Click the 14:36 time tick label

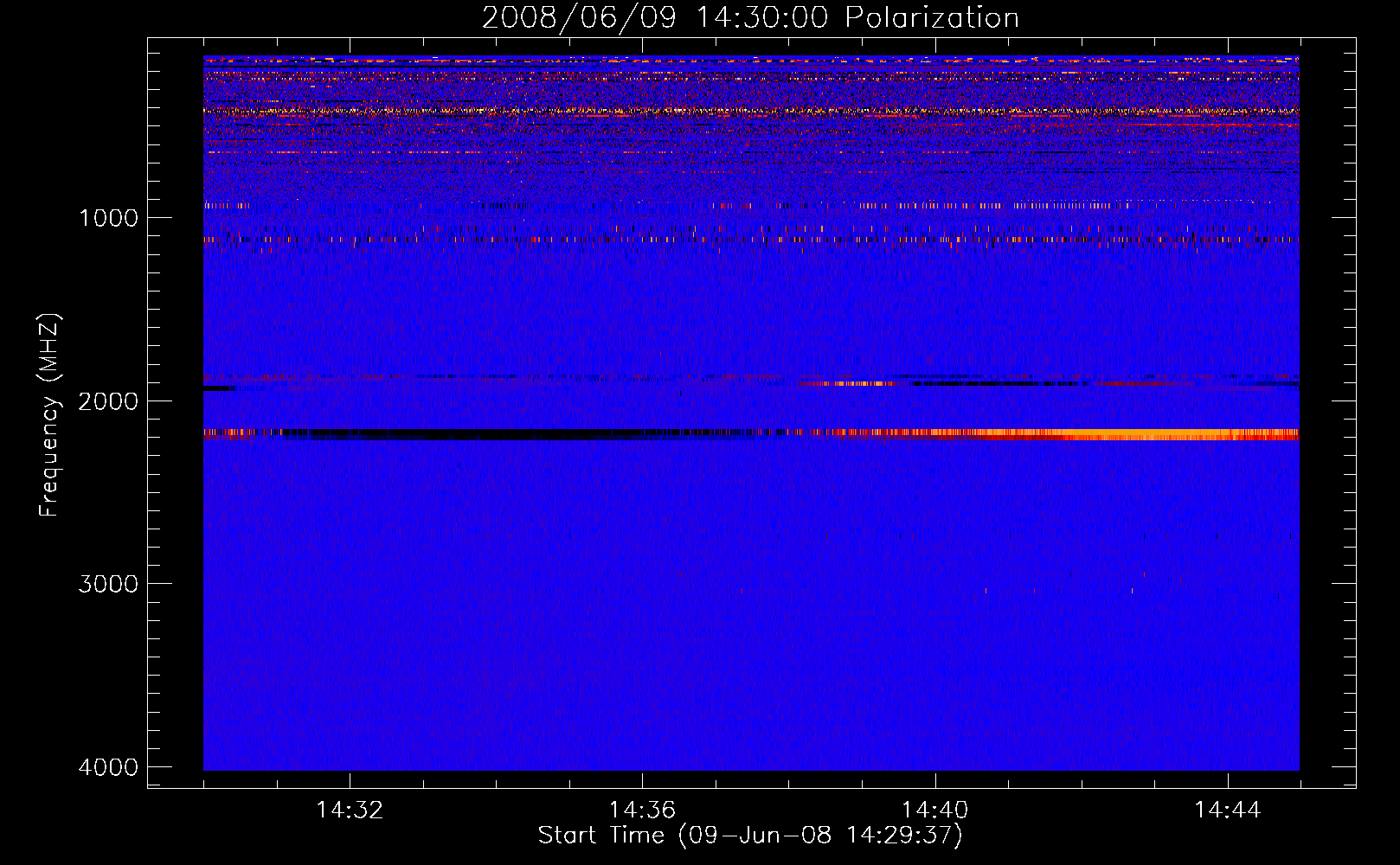pos(642,811)
